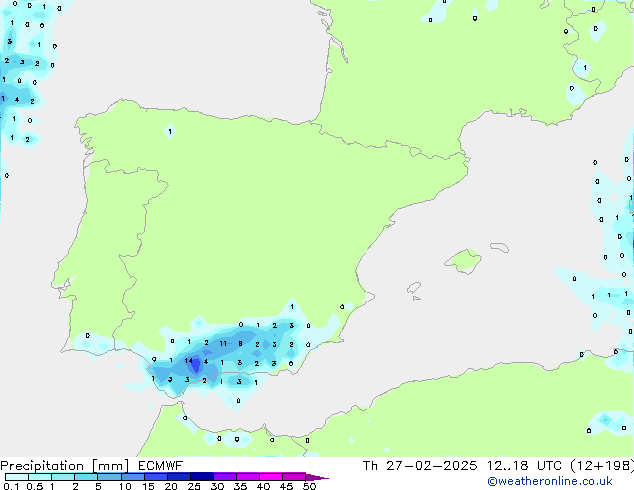634x490 pixels.
Task: Click the purple arrow tip past 50 mm
Action: point(316,477)
